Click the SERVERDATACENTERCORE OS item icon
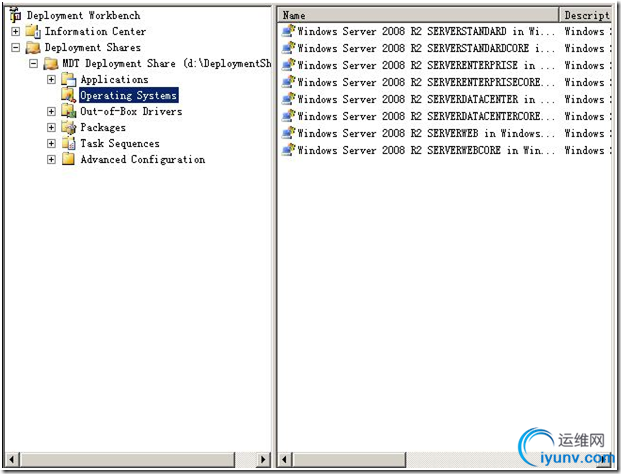The height and width of the screenshot is (474, 621). (x=288, y=116)
